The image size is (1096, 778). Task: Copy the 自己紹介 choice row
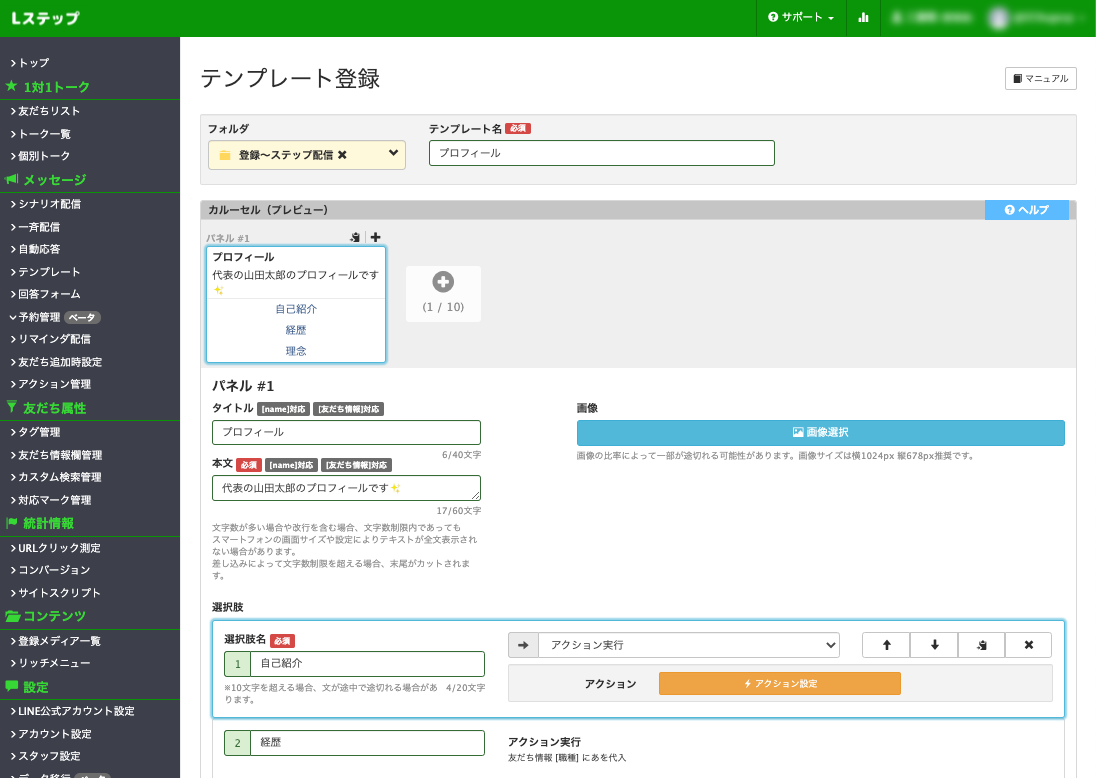tap(981, 645)
